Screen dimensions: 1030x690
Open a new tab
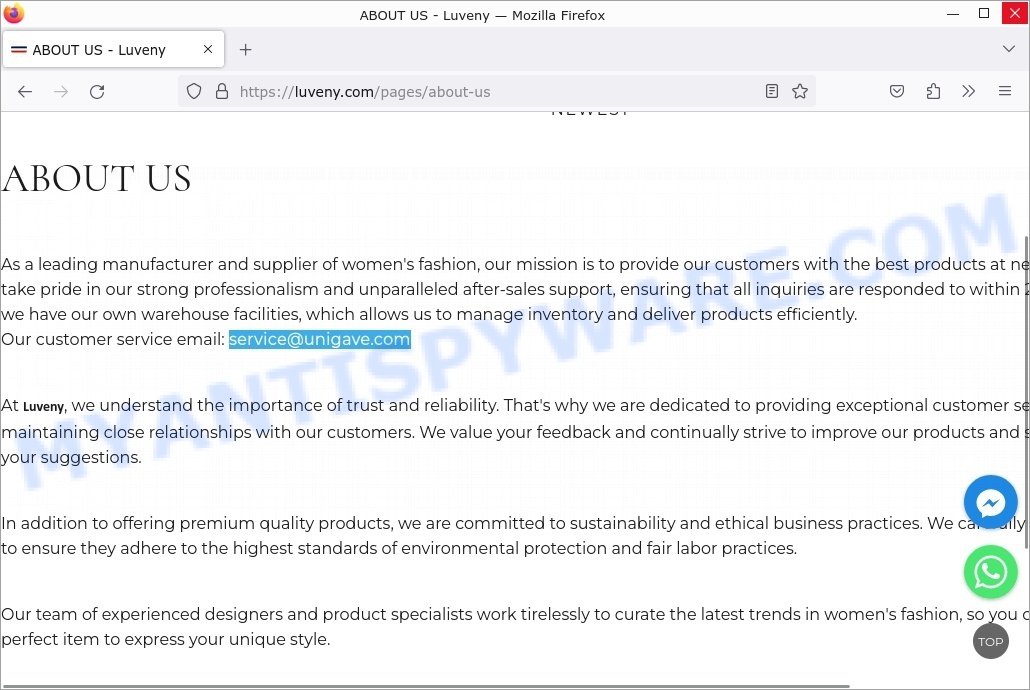246,50
